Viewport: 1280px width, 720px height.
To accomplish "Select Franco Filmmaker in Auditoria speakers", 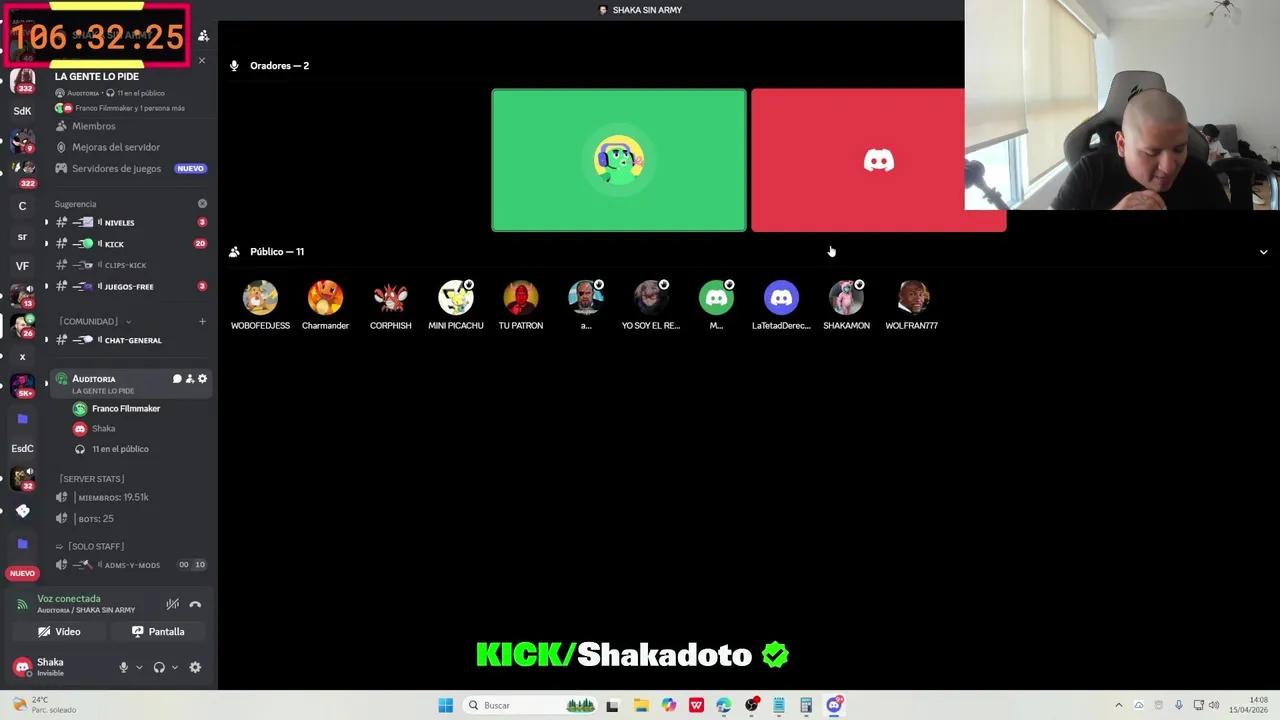I will pos(125,408).
